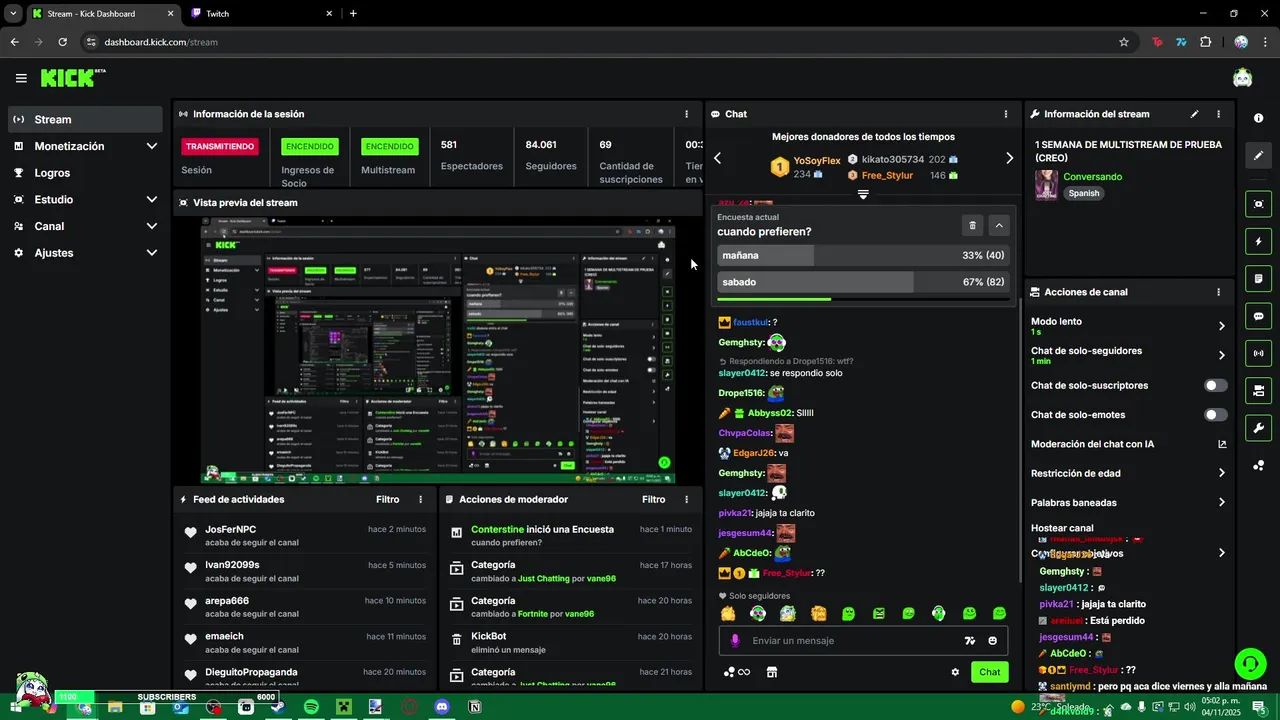Open the hamburger sidebar menu
Screen dimensions: 1280x720
coord(21,78)
